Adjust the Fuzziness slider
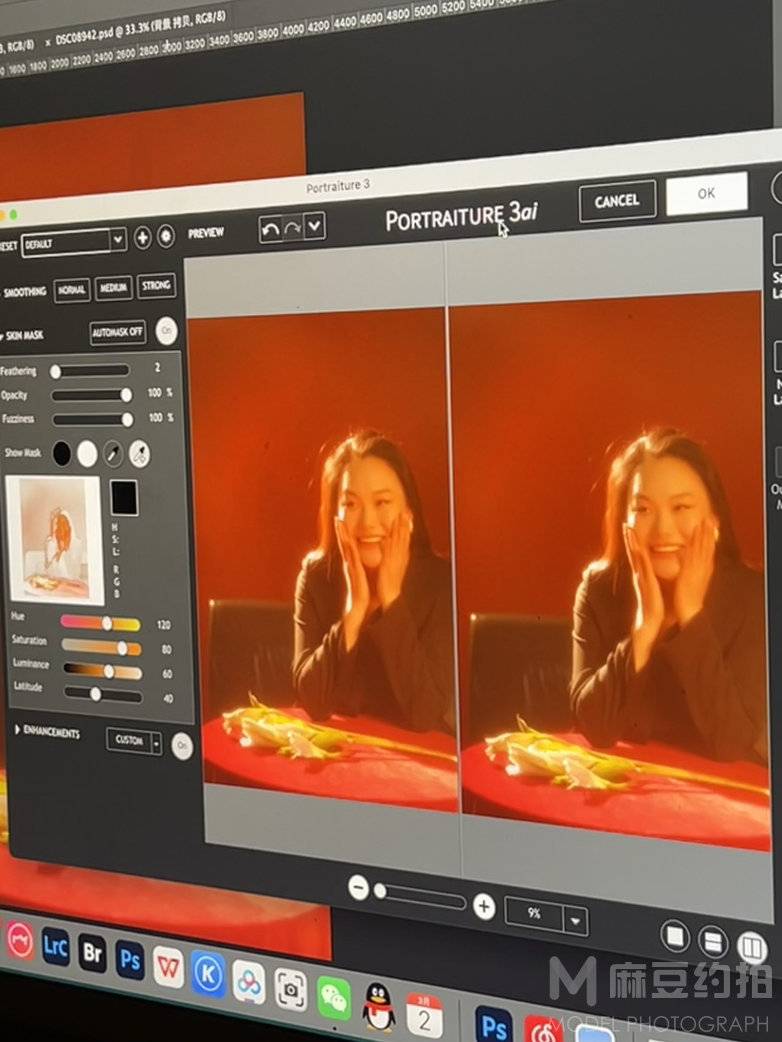782x1042 pixels. [x=93, y=419]
